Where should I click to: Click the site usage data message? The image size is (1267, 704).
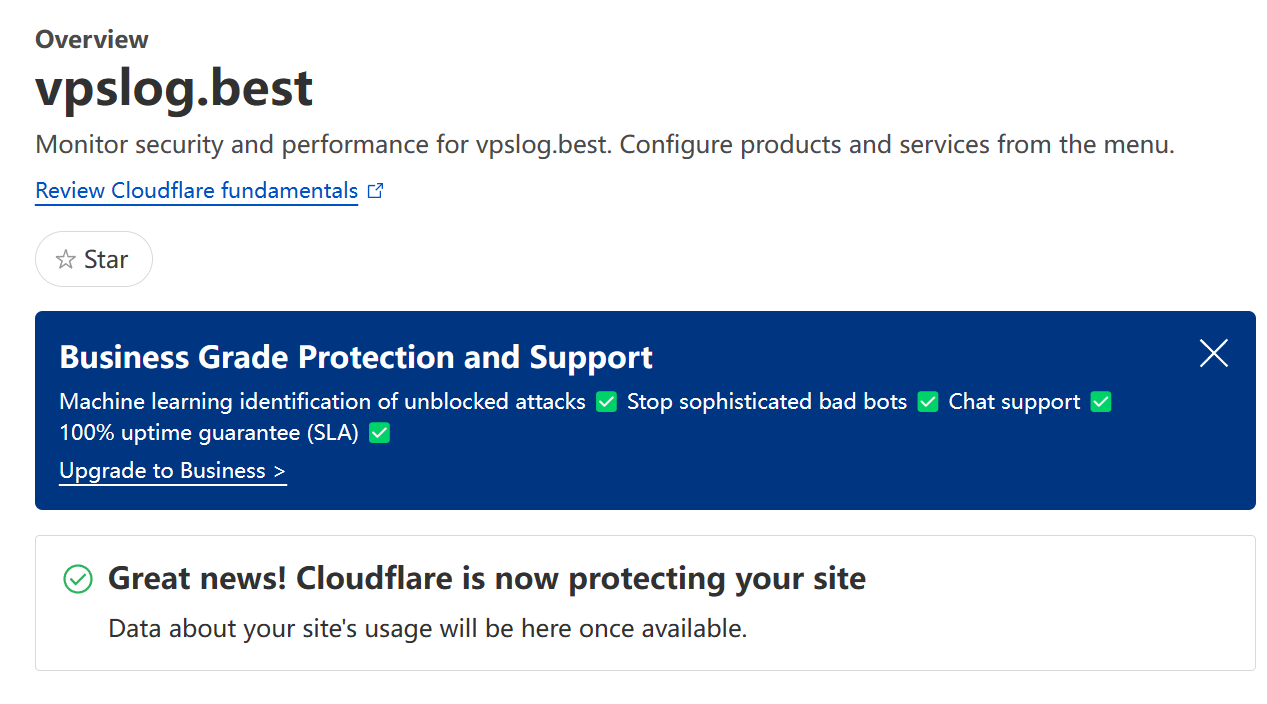[427, 629]
